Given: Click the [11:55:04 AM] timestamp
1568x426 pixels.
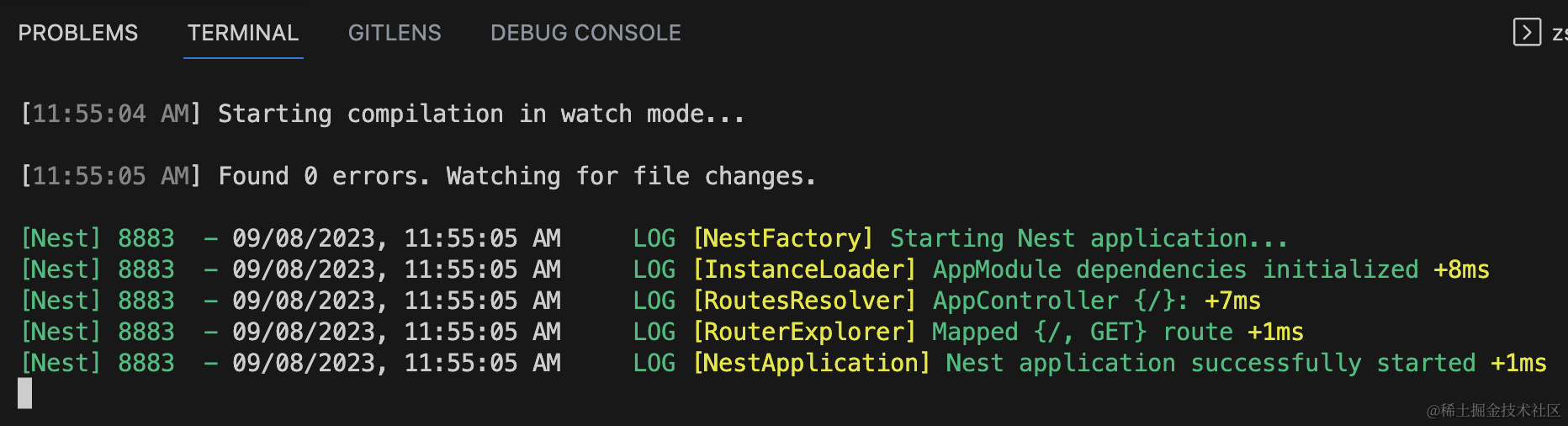Looking at the screenshot, I should coord(111,114).
